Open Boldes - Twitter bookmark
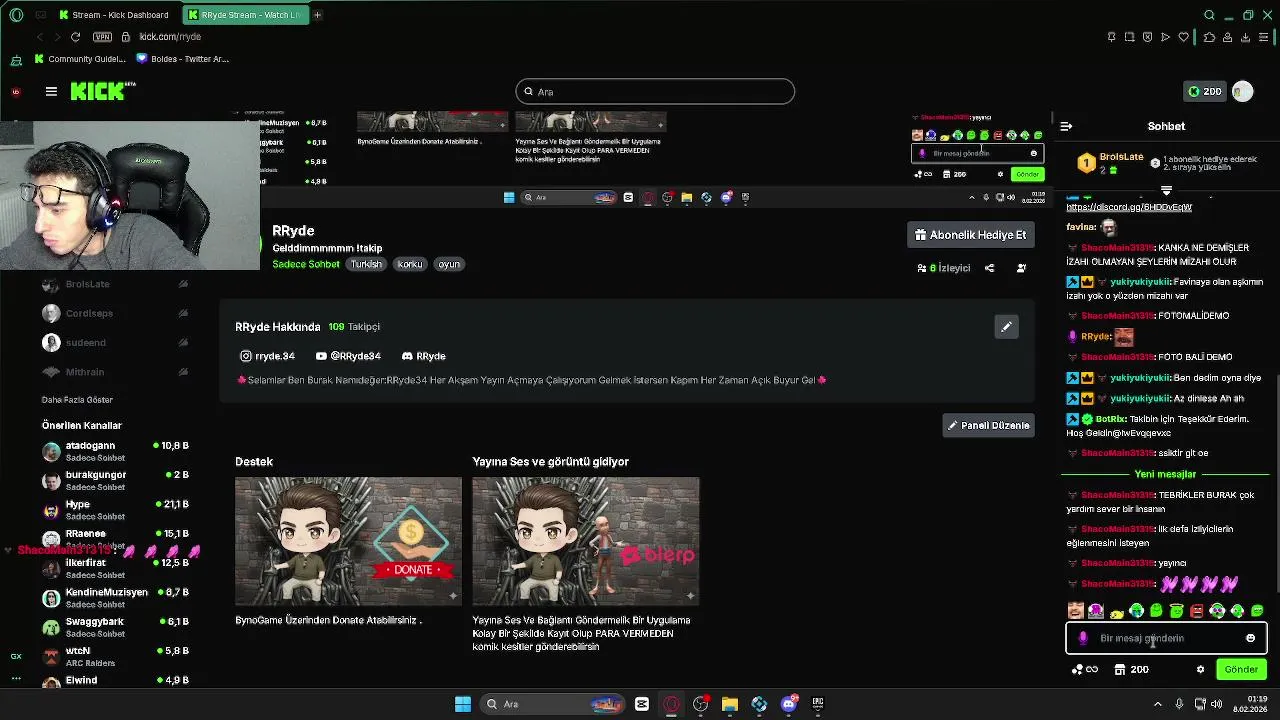Viewport: 1280px width, 720px height. pyautogui.click(x=183, y=59)
